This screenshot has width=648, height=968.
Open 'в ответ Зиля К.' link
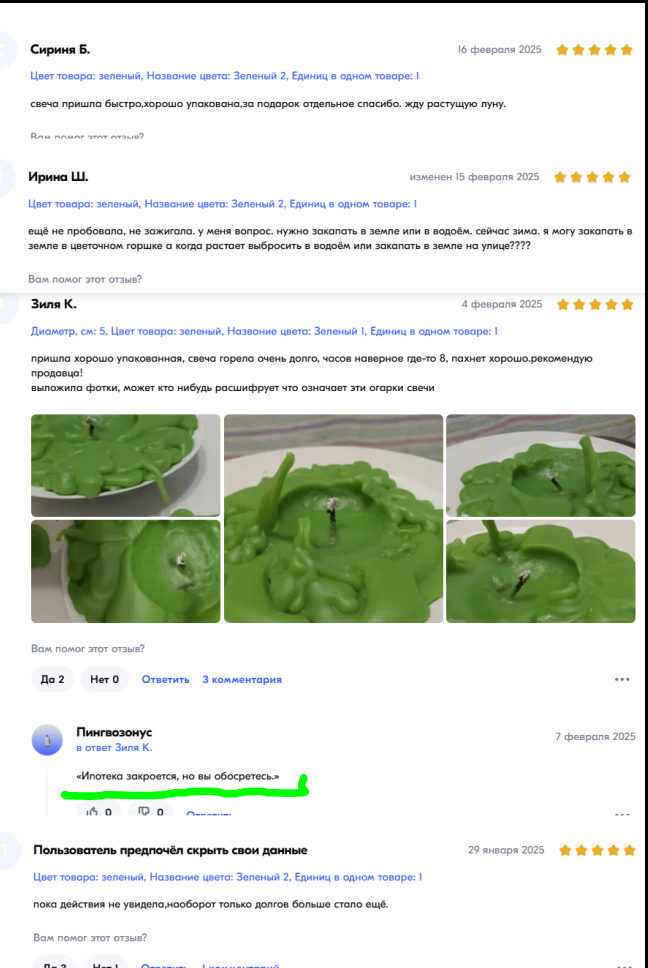(114, 748)
